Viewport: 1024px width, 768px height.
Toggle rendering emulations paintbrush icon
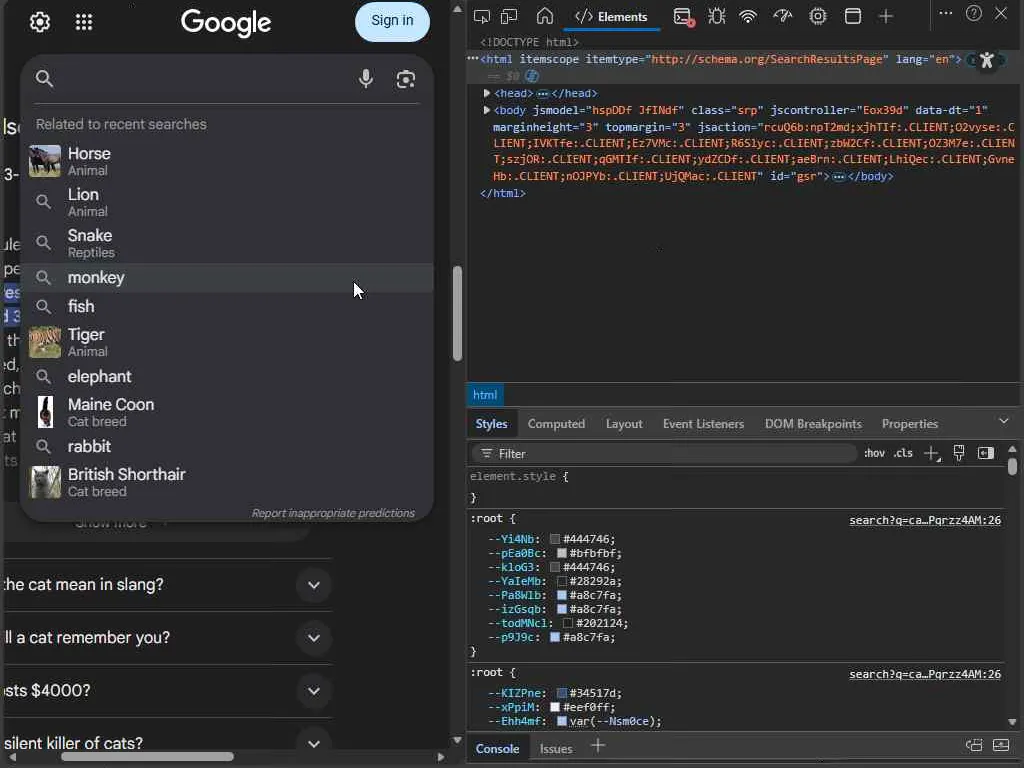[959, 453]
